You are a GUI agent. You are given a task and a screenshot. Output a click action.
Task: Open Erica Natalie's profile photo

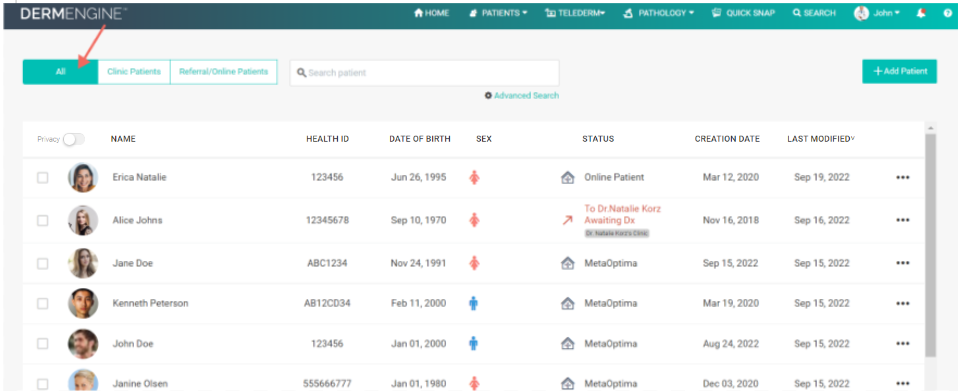pos(83,178)
